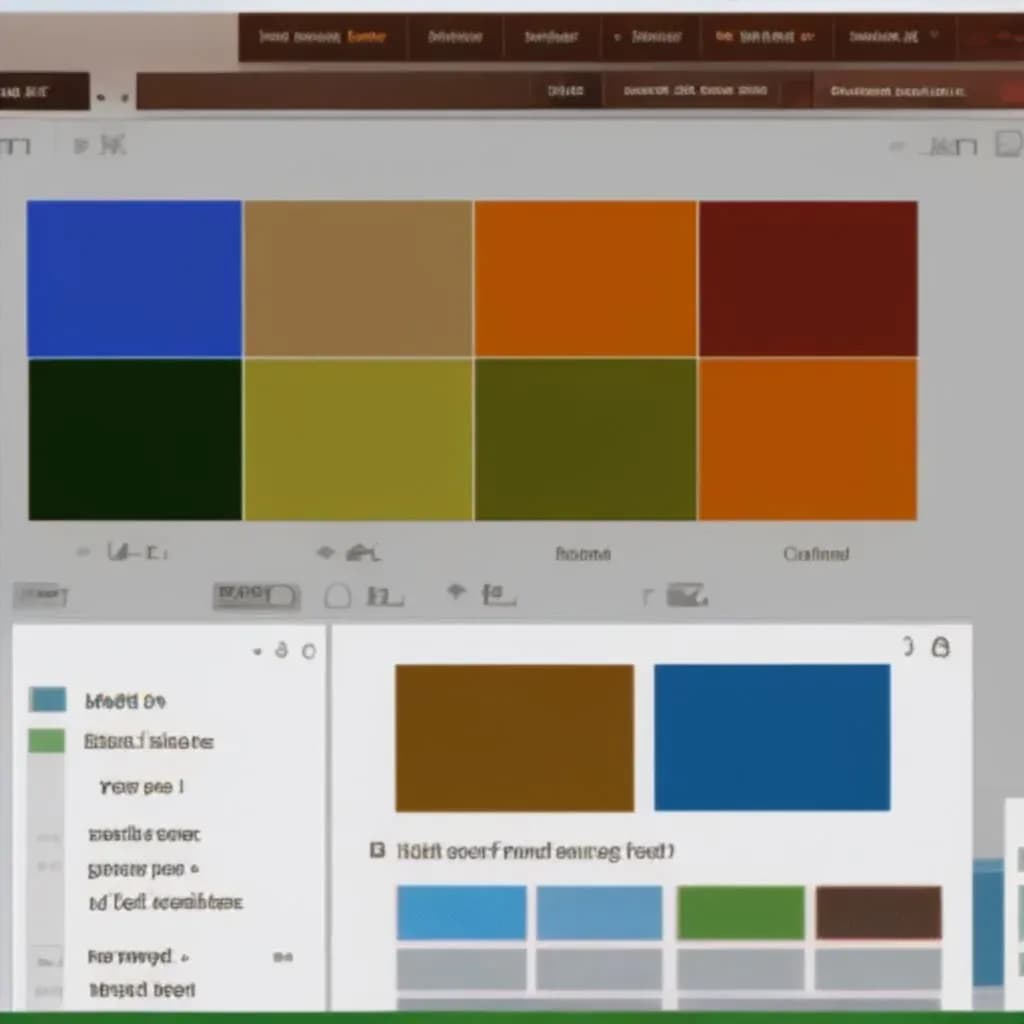The width and height of the screenshot is (1024, 1024).
Task: Open the second tab in the top brown bar
Action: point(456,38)
